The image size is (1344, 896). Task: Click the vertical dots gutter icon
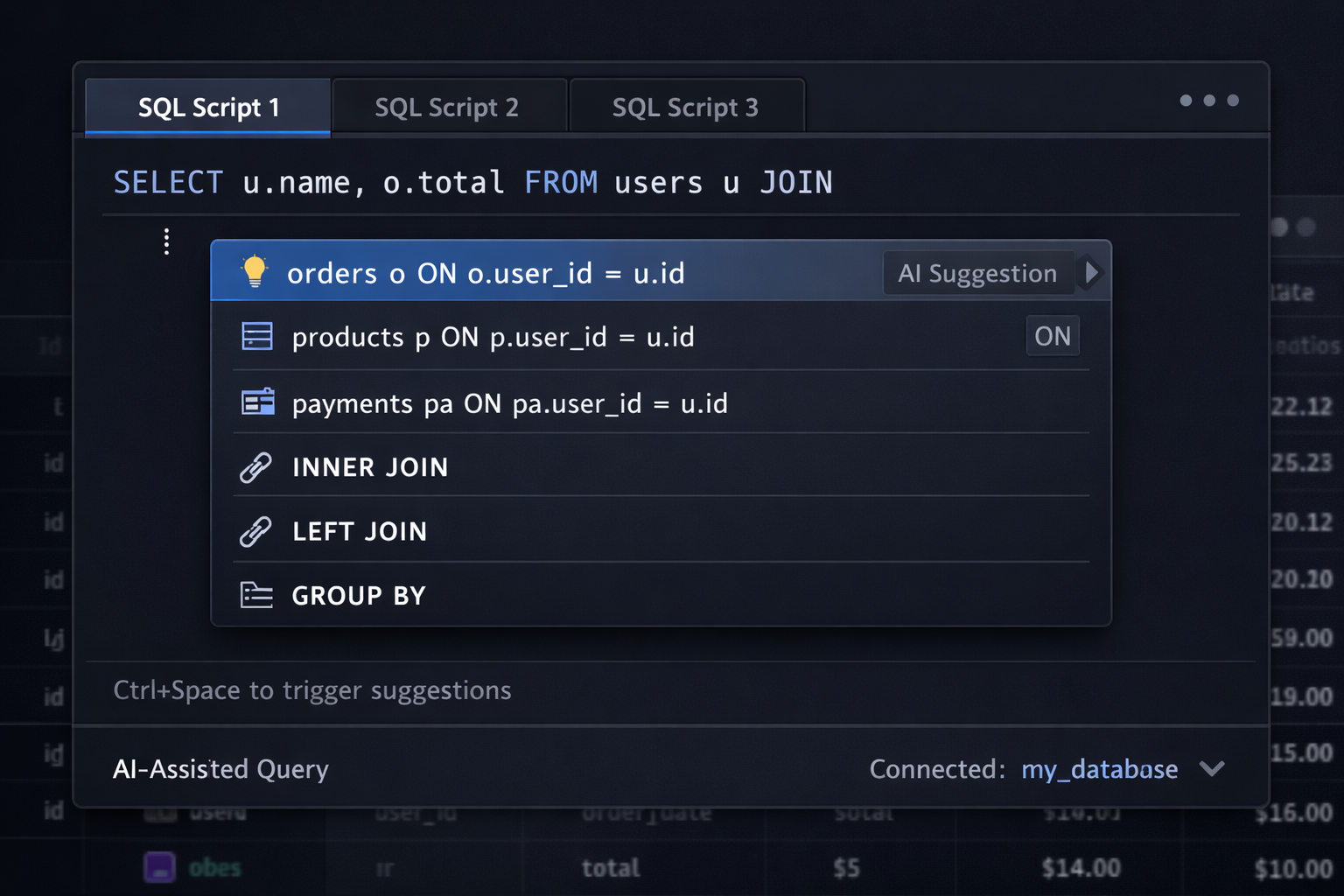tap(165, 242)
